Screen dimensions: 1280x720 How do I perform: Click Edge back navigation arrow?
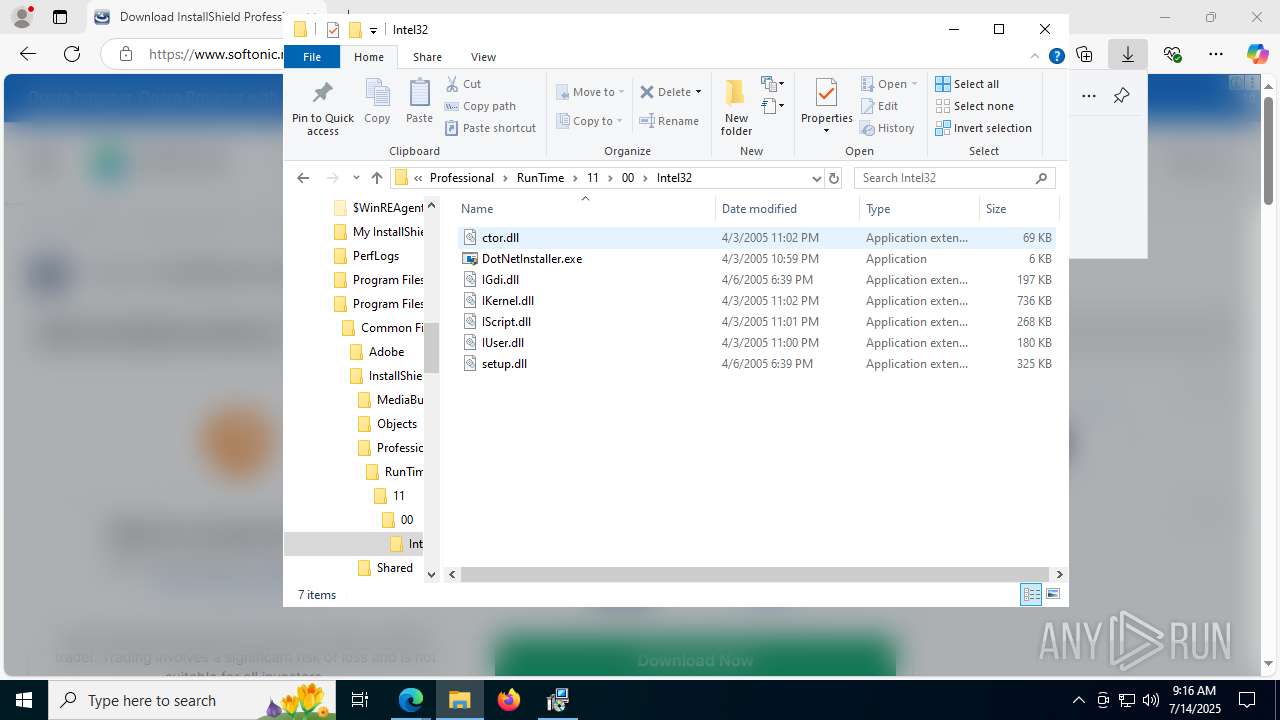[28, 54]
